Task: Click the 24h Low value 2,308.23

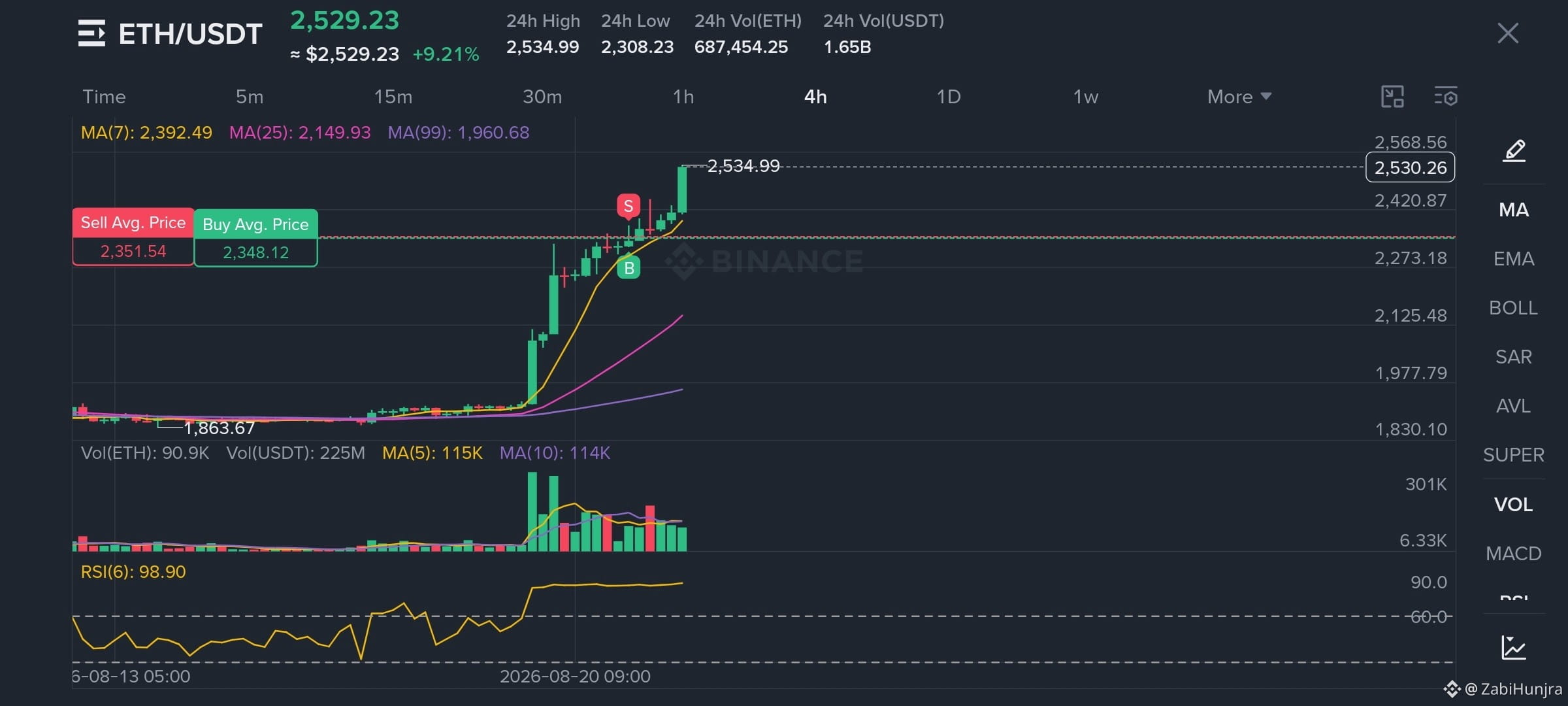Action: click(x=637, y=47)
